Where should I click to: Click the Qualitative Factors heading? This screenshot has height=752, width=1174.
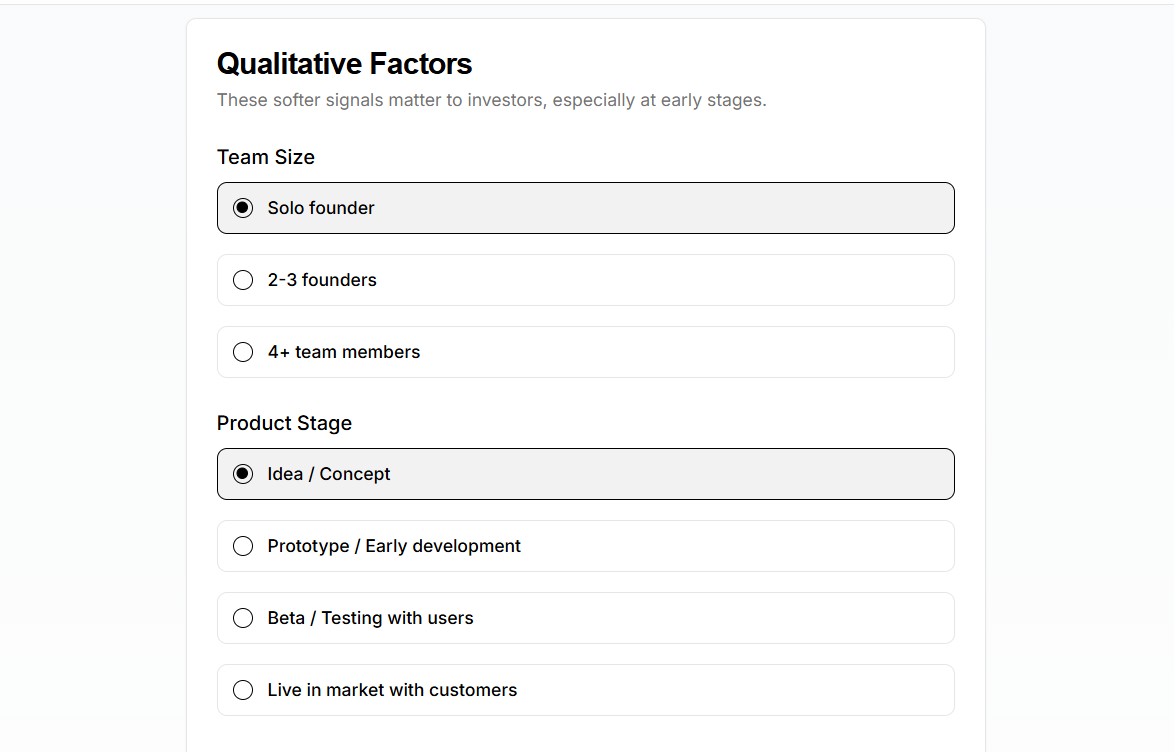pyautogui.click(x=344, y=64)
